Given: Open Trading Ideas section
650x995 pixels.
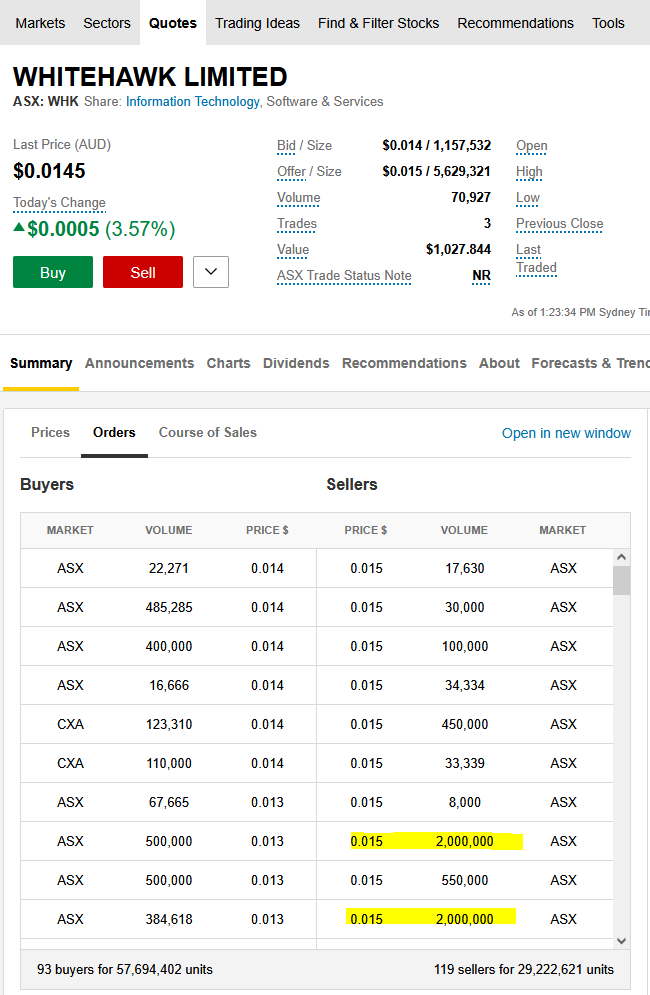Looking at the screenshot, I should 257,23.
